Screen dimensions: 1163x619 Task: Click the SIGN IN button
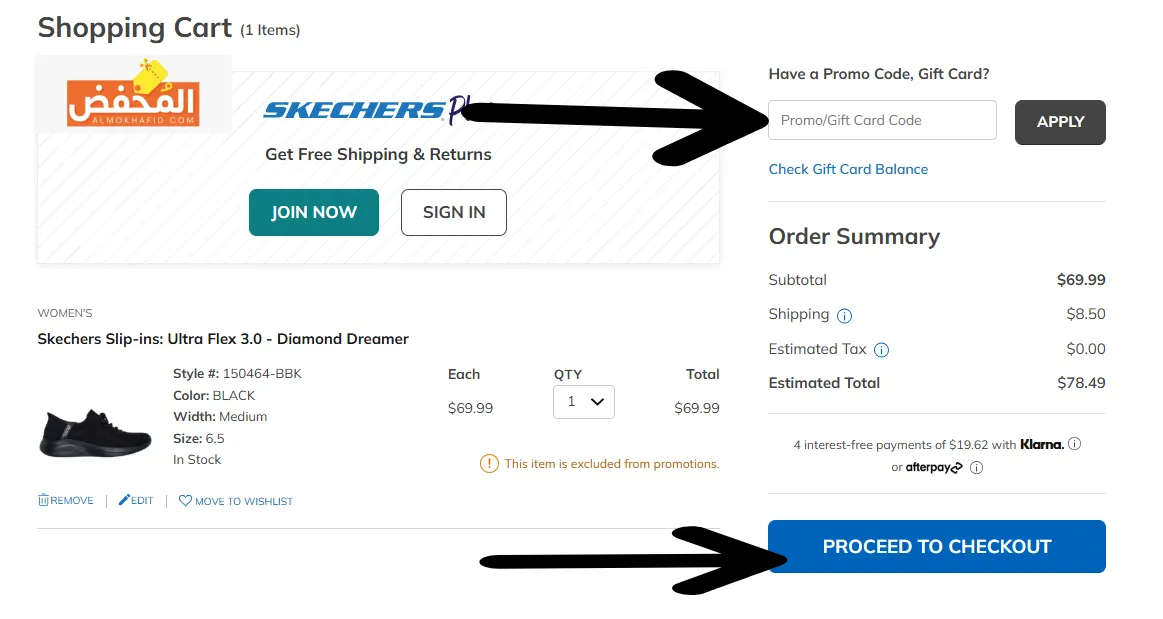tap(454, 213)
